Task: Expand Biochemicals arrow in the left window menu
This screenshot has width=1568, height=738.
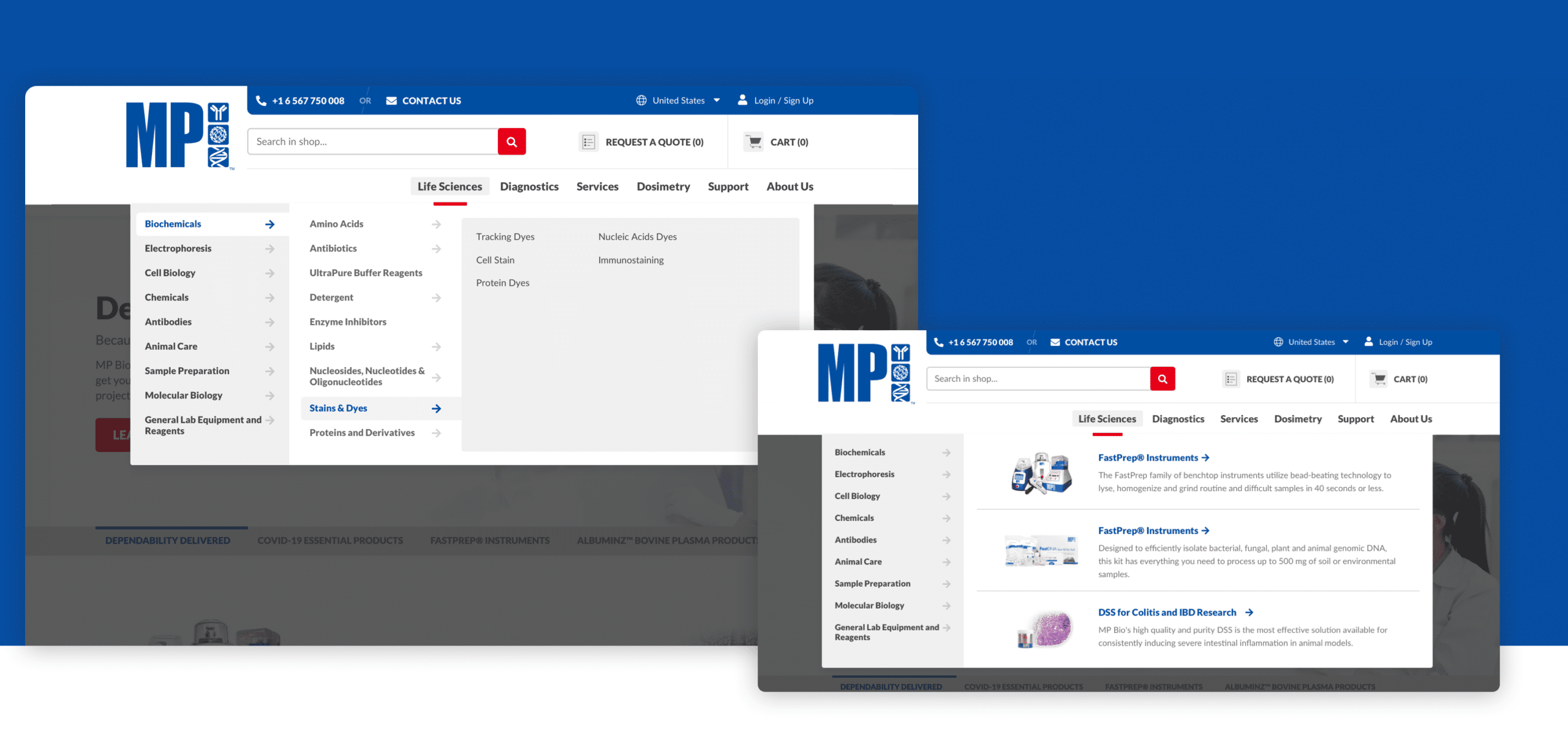Action: (269, 224)
